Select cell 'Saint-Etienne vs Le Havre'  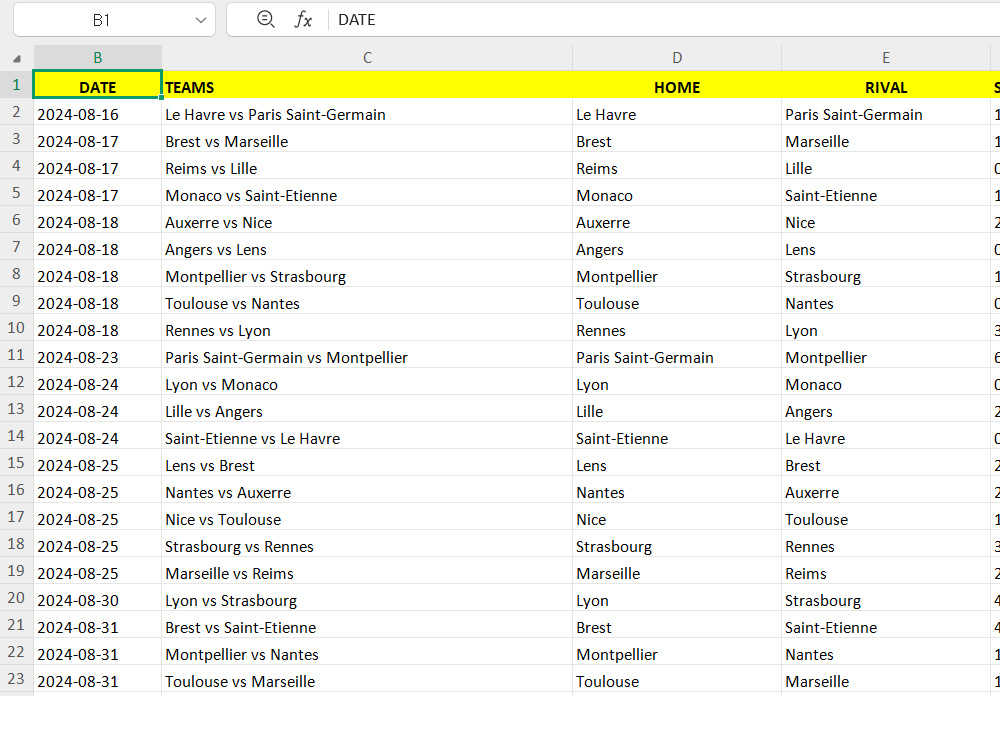367,438
